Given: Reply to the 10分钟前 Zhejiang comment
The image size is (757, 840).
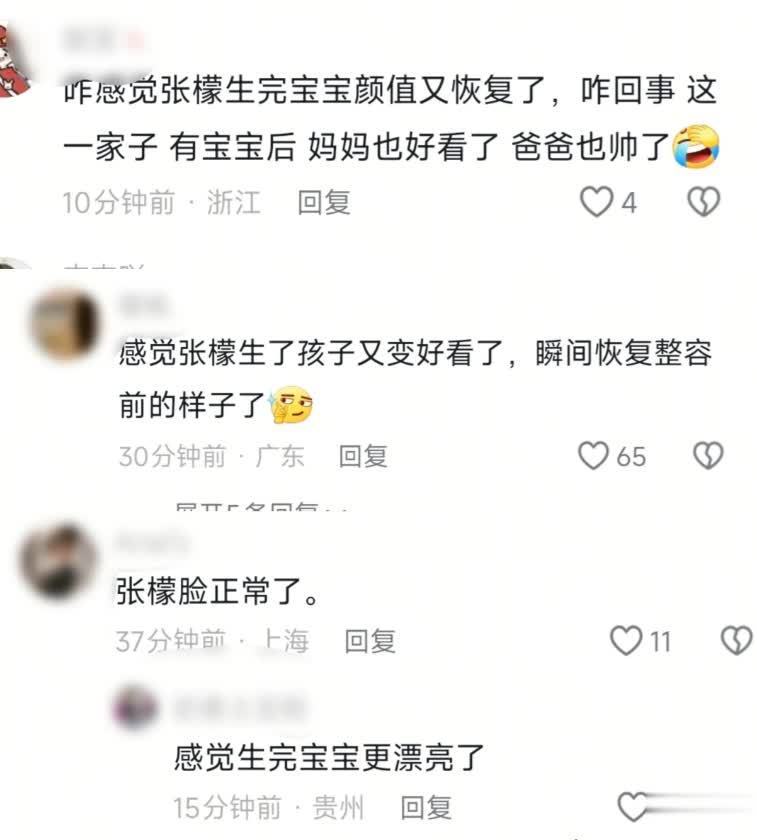Looking at the screenshot, I should 324,202.
